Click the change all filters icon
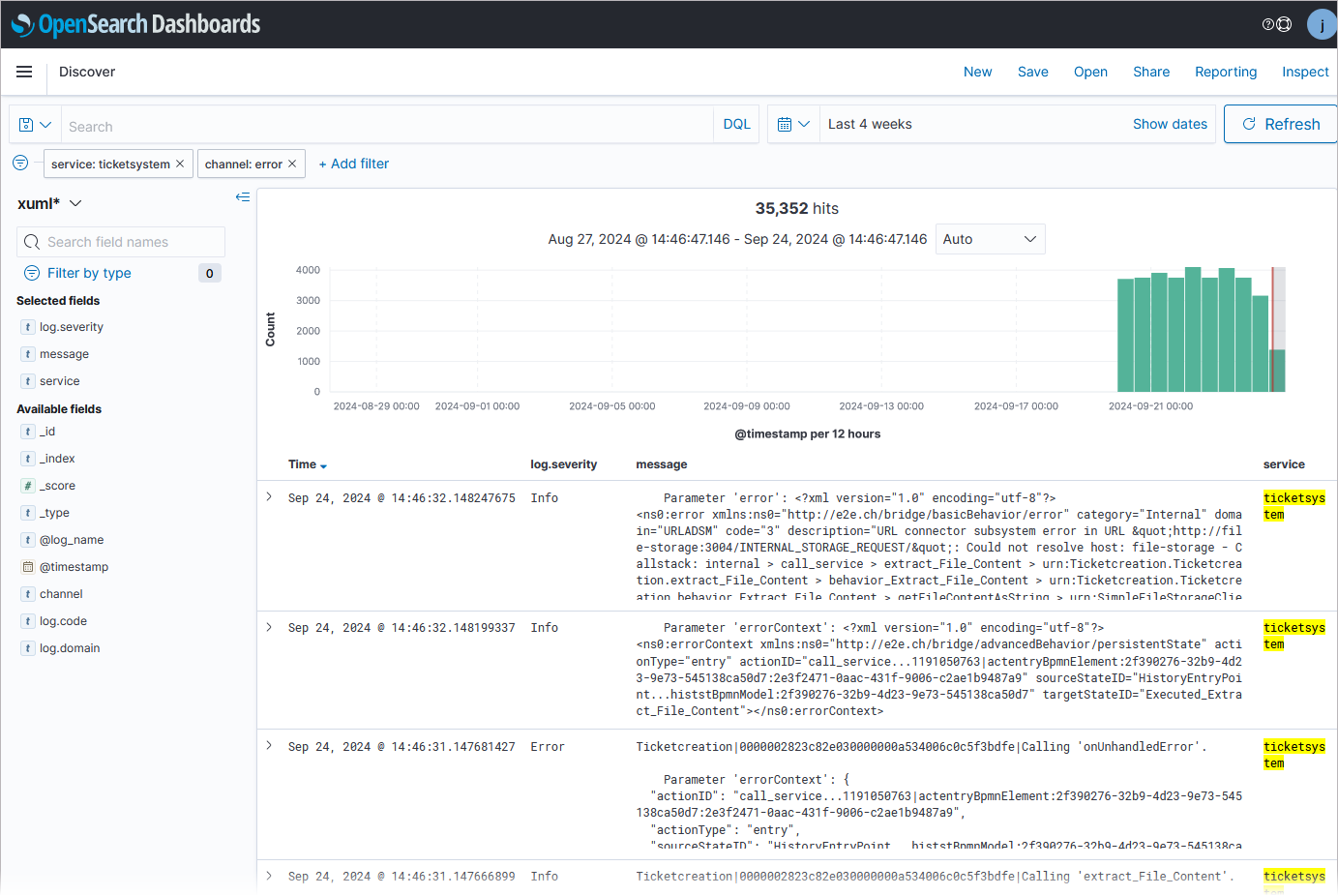Viewport: 1338px width, 896px height. pyautogui.click(x=20, y=163)
